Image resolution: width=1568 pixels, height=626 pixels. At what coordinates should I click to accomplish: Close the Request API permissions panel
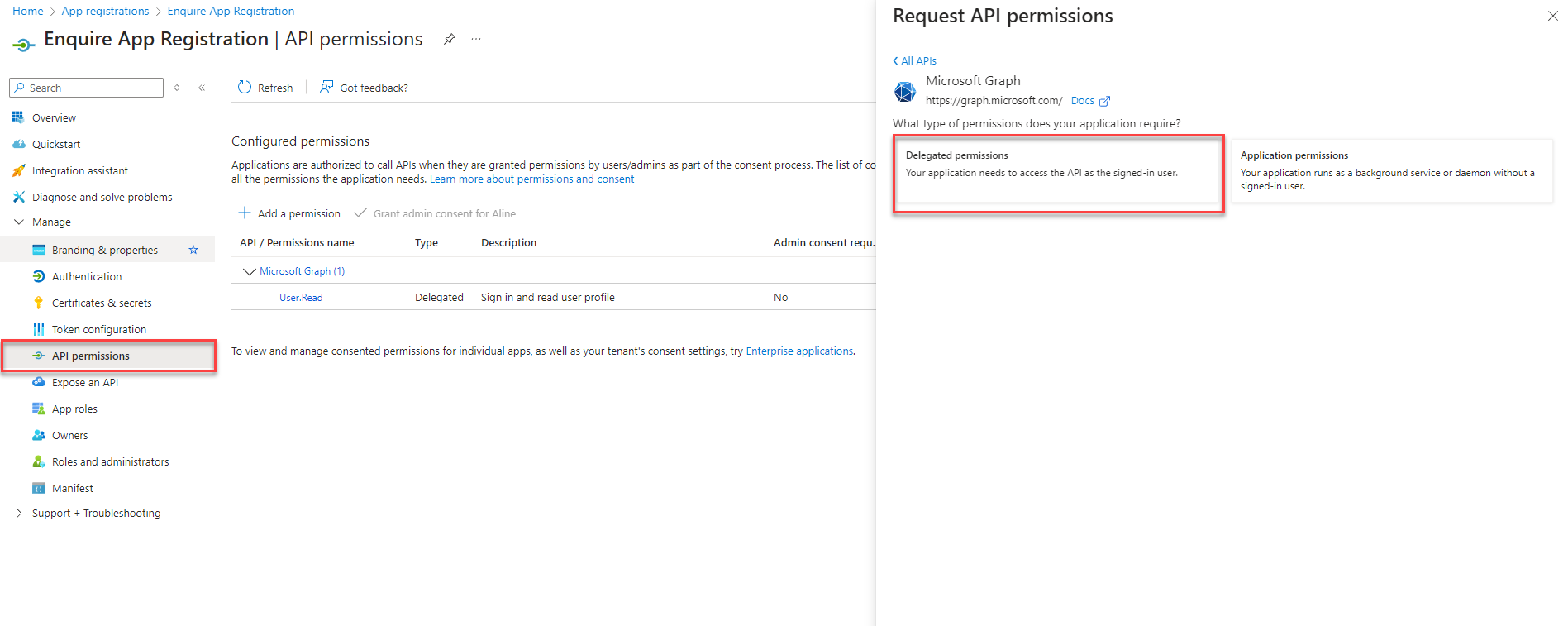click(x=1552, y=16)
